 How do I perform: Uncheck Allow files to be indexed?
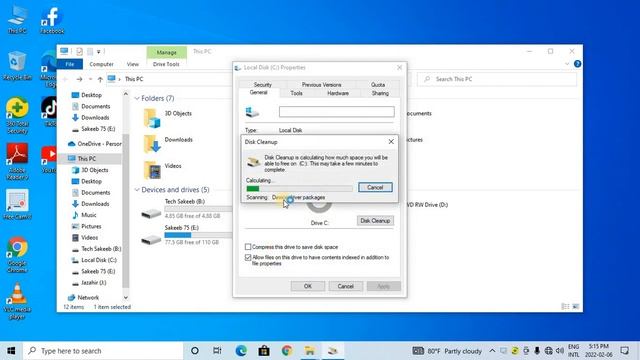point(248,258)
